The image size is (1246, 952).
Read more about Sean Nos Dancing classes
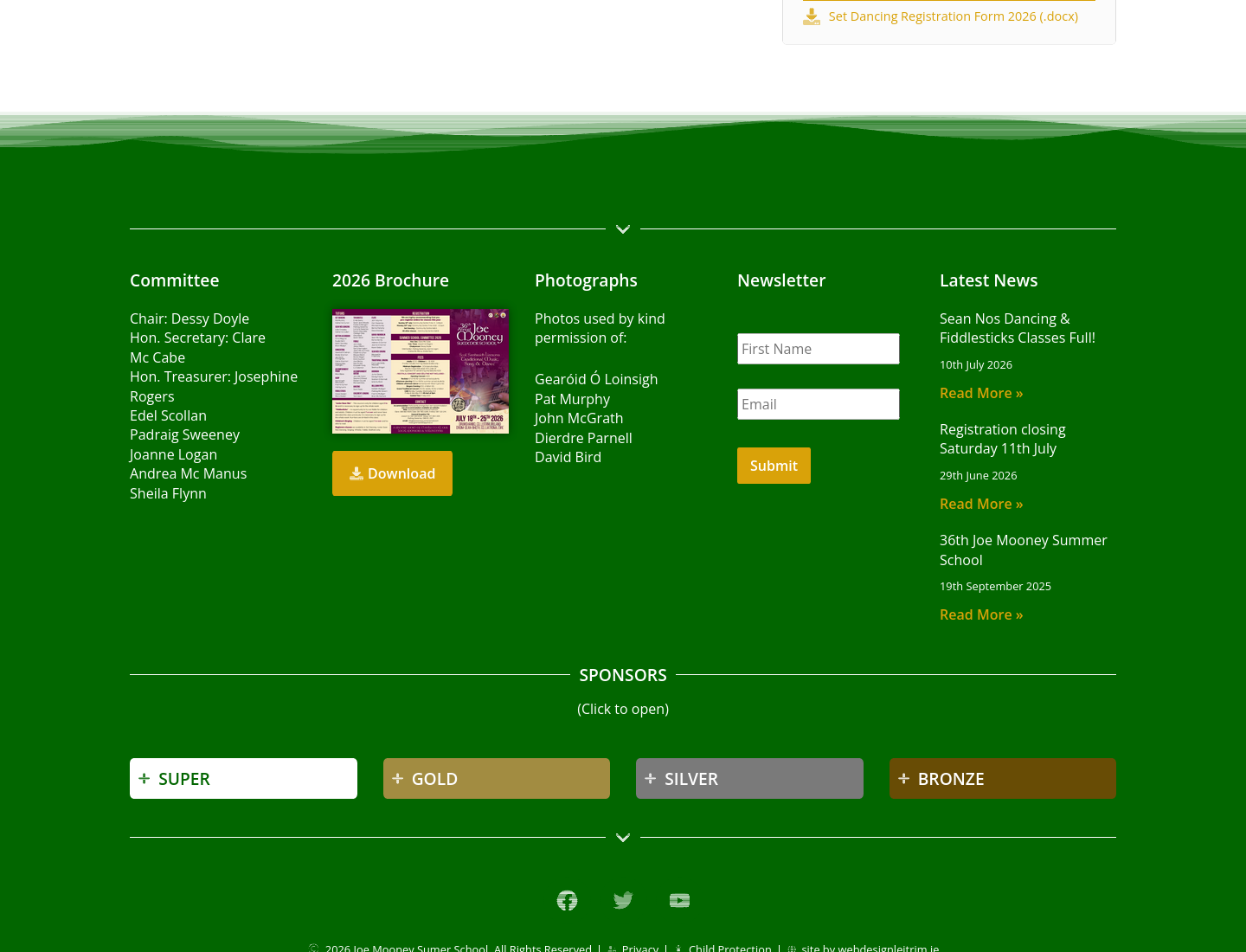[x=981, y=393]
